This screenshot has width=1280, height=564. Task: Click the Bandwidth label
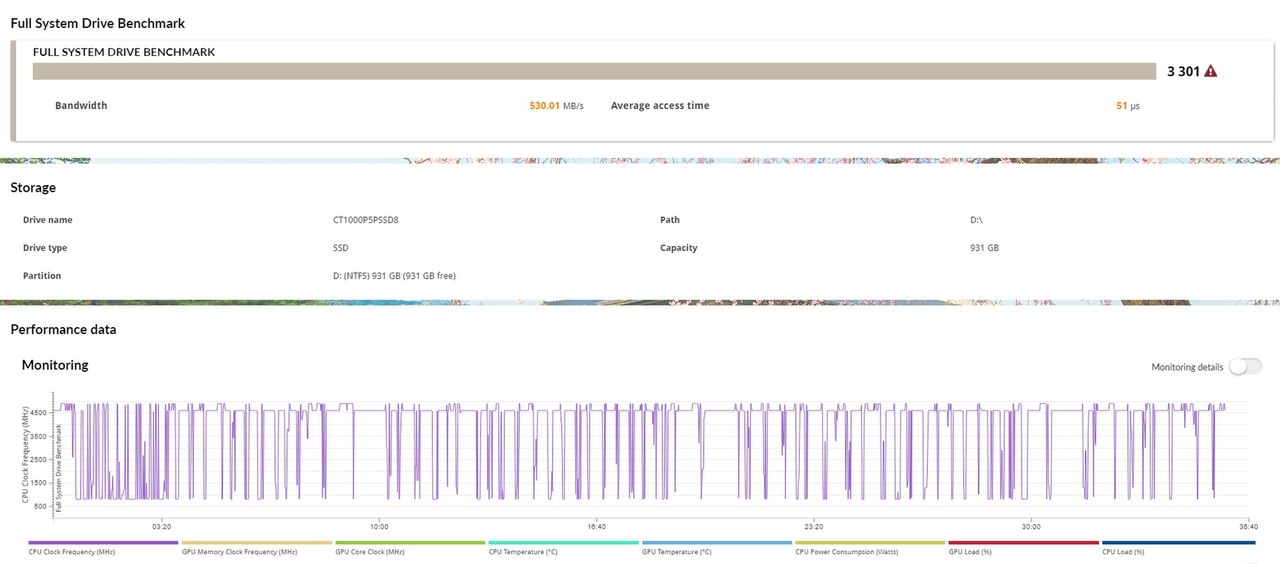coord(81,106)
